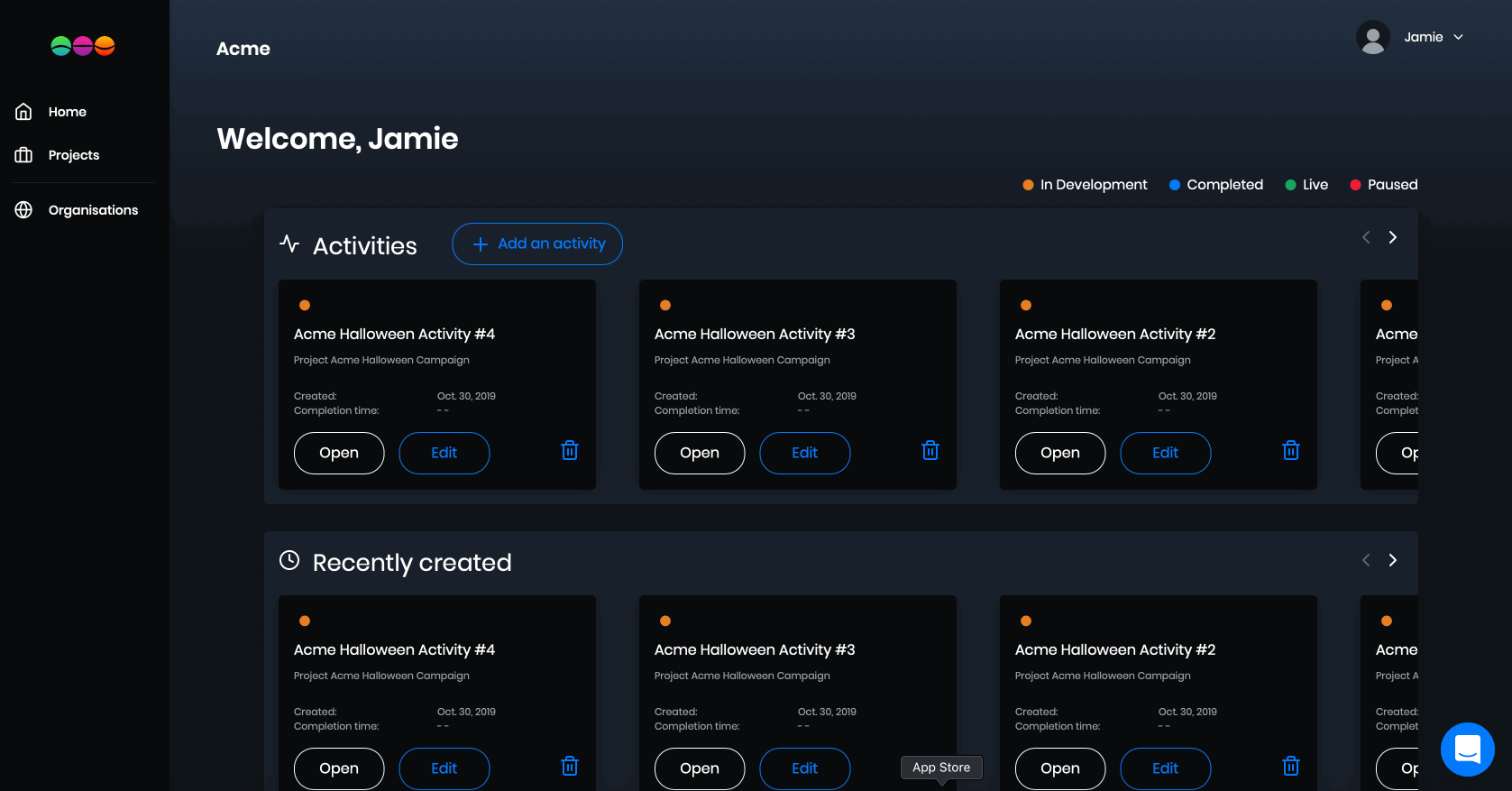
Task: Trash Activity #4 in Recently created
Action: [x=570, y=766]
